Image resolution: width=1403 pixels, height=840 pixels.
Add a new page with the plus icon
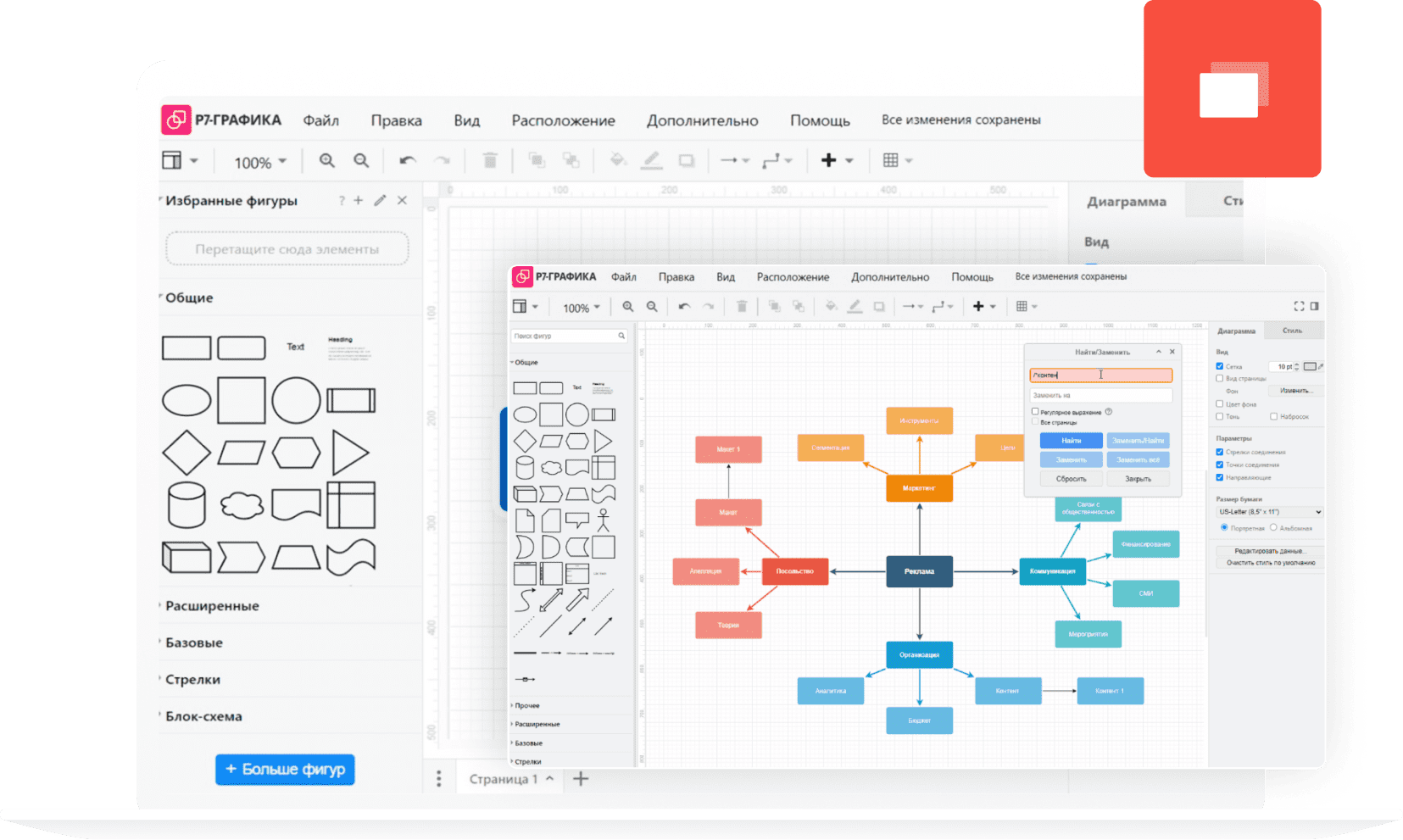point(581,779)
